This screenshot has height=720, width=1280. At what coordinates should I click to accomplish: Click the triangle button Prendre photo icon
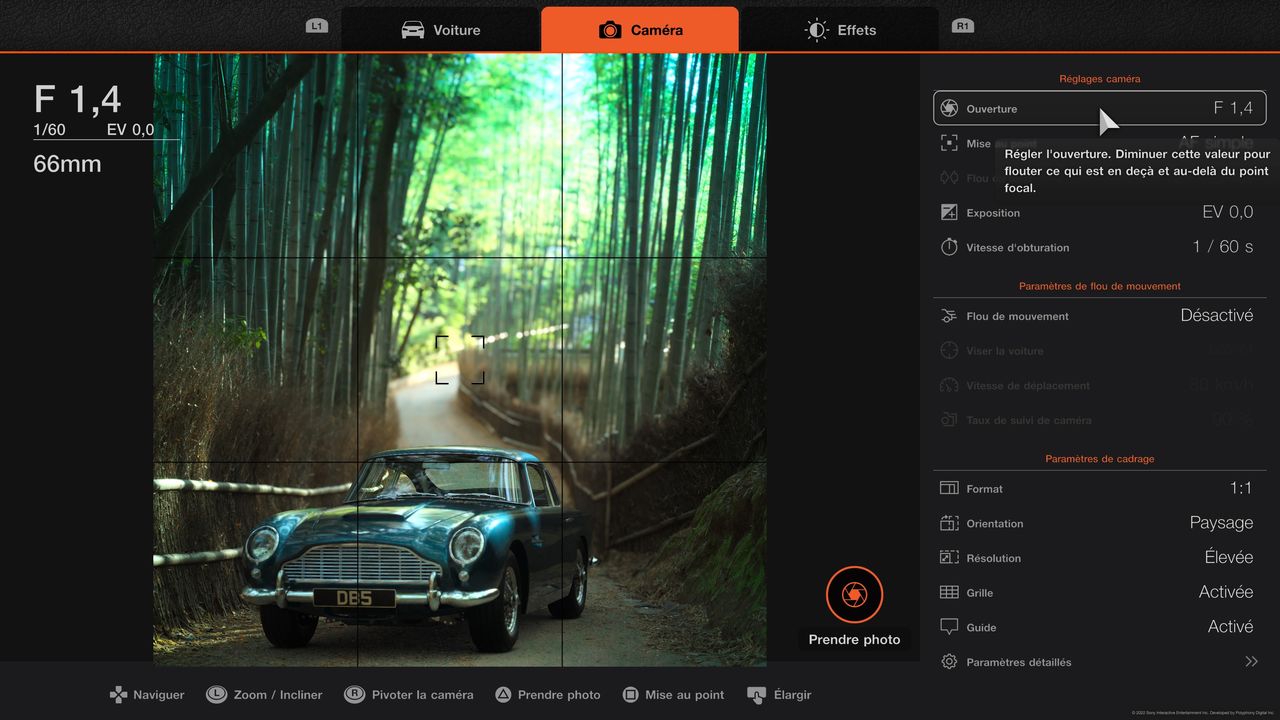pyautogui.click(x=503, y=694)
